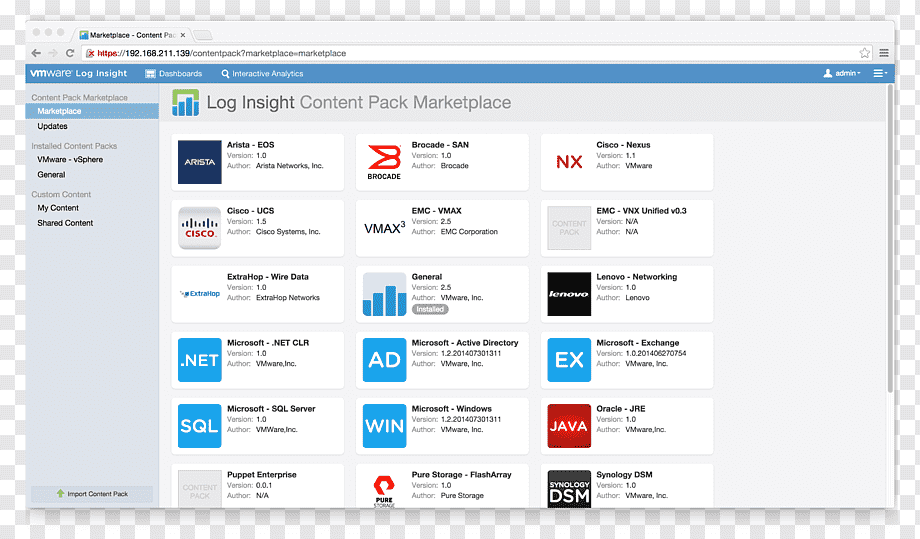Click the Brocade - SAN title
The width and height of the screenshot is (920, 539).
pyautogui.click(x=440, y=145)
